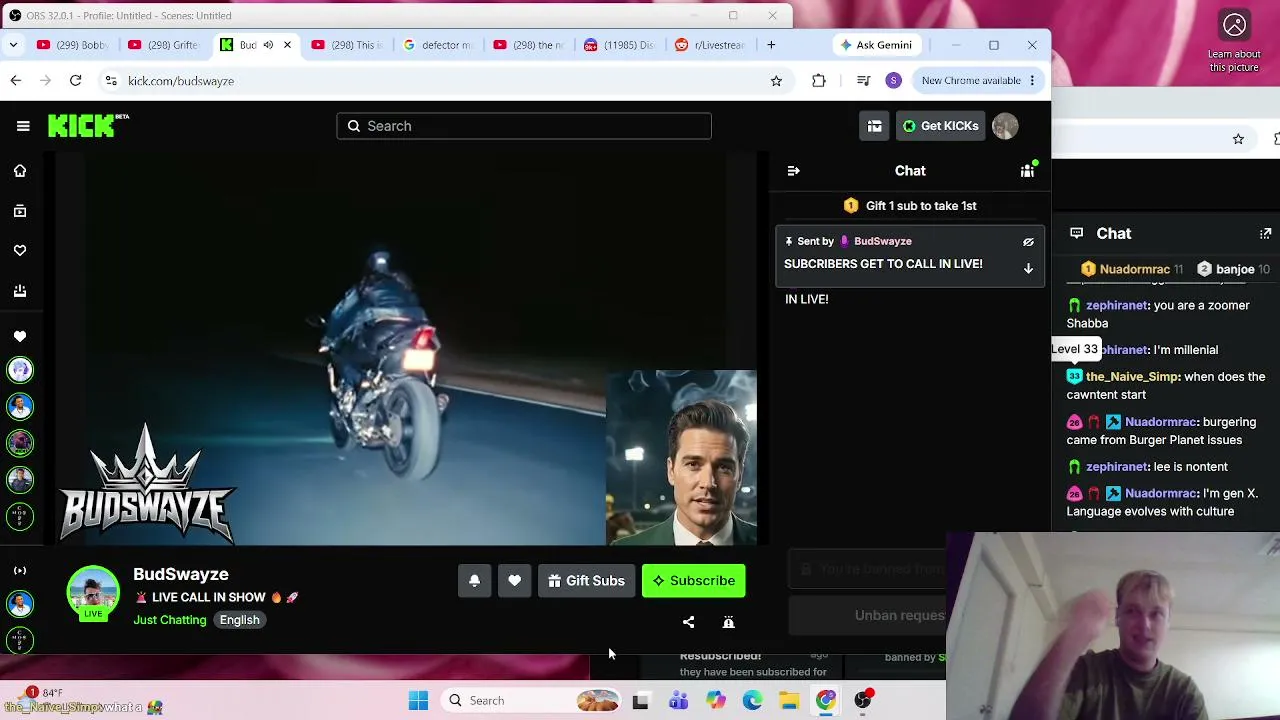
Task: Click the 'Gift 1 sub to take 1st' banner
Action: click(x=910, y=206)
